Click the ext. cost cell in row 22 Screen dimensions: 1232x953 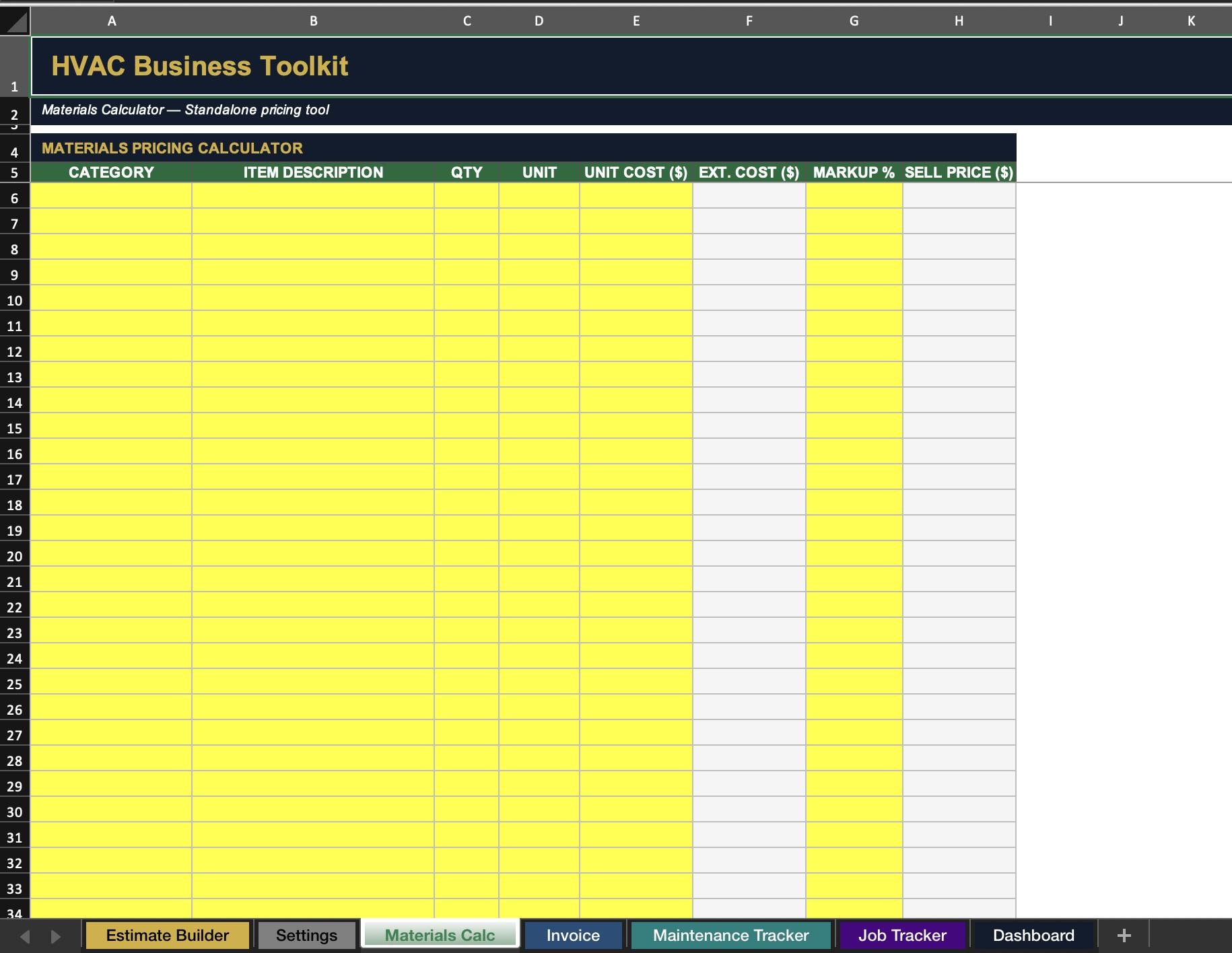point(749,605)
